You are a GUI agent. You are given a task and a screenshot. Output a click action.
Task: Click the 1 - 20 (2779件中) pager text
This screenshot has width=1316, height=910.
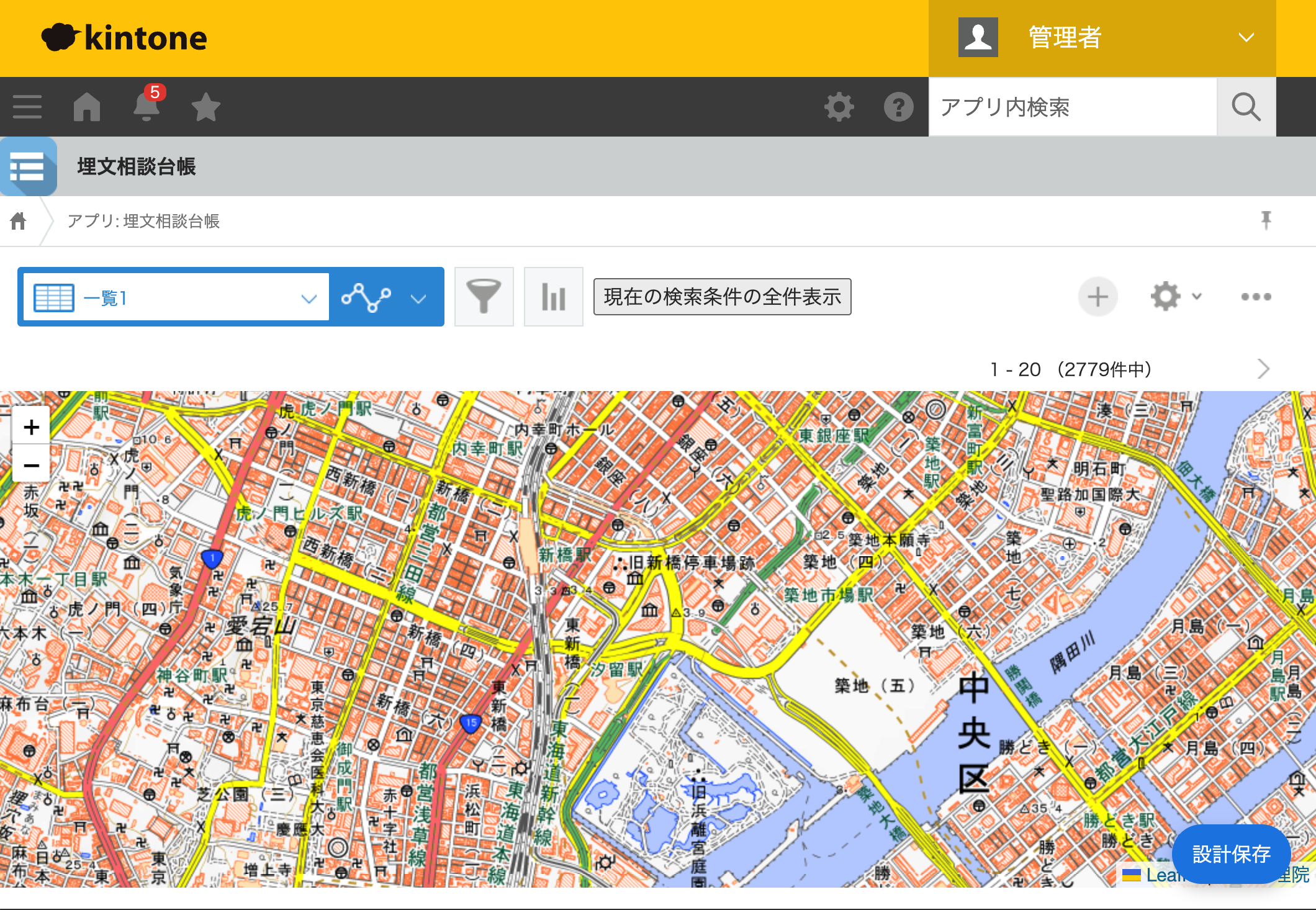pos(1071,369)
